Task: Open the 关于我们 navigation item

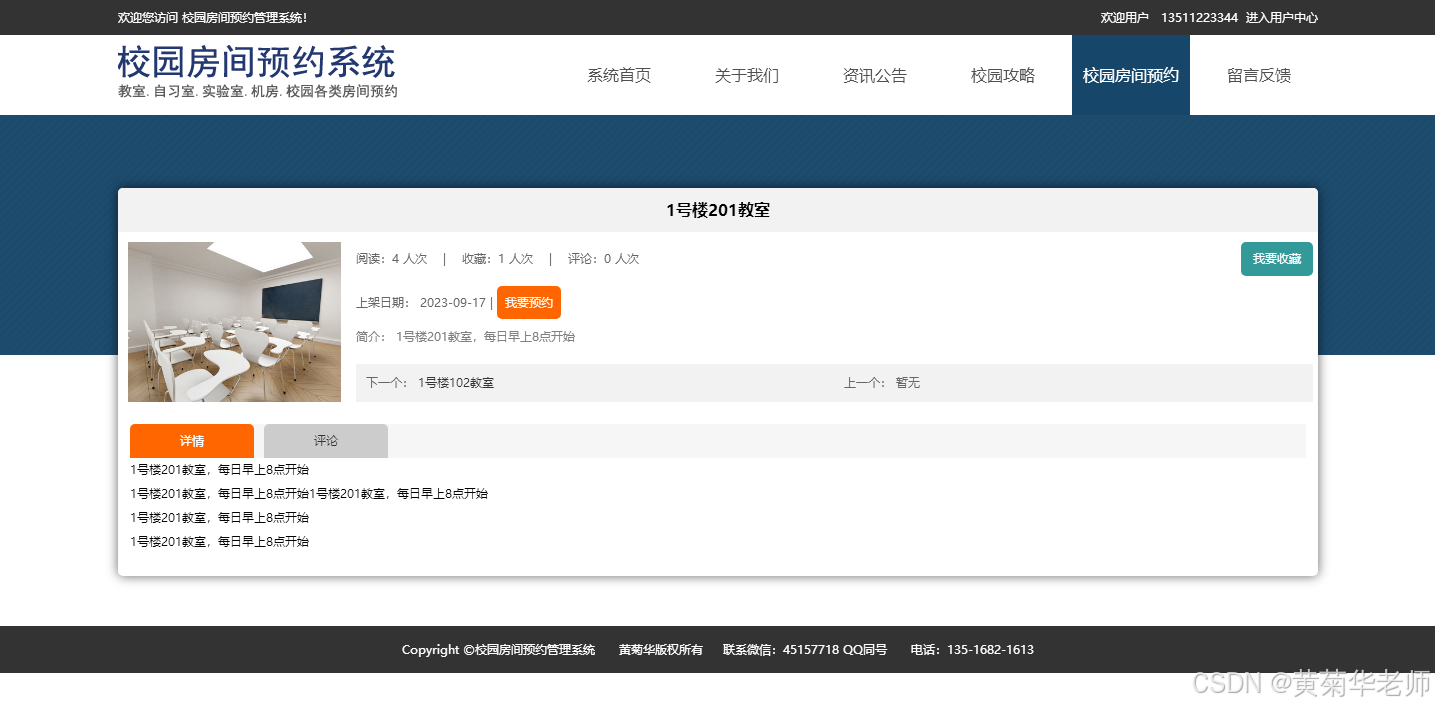Action: pyautogui.click(x=747, y=75)
